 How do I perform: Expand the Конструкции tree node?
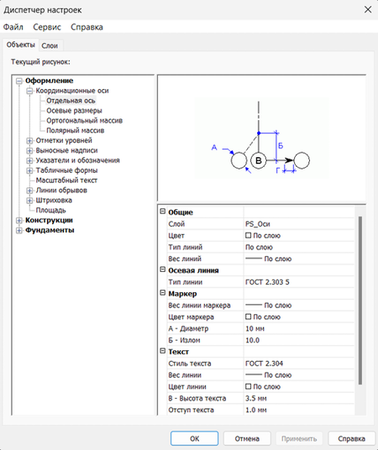click(x=19, y=220)
